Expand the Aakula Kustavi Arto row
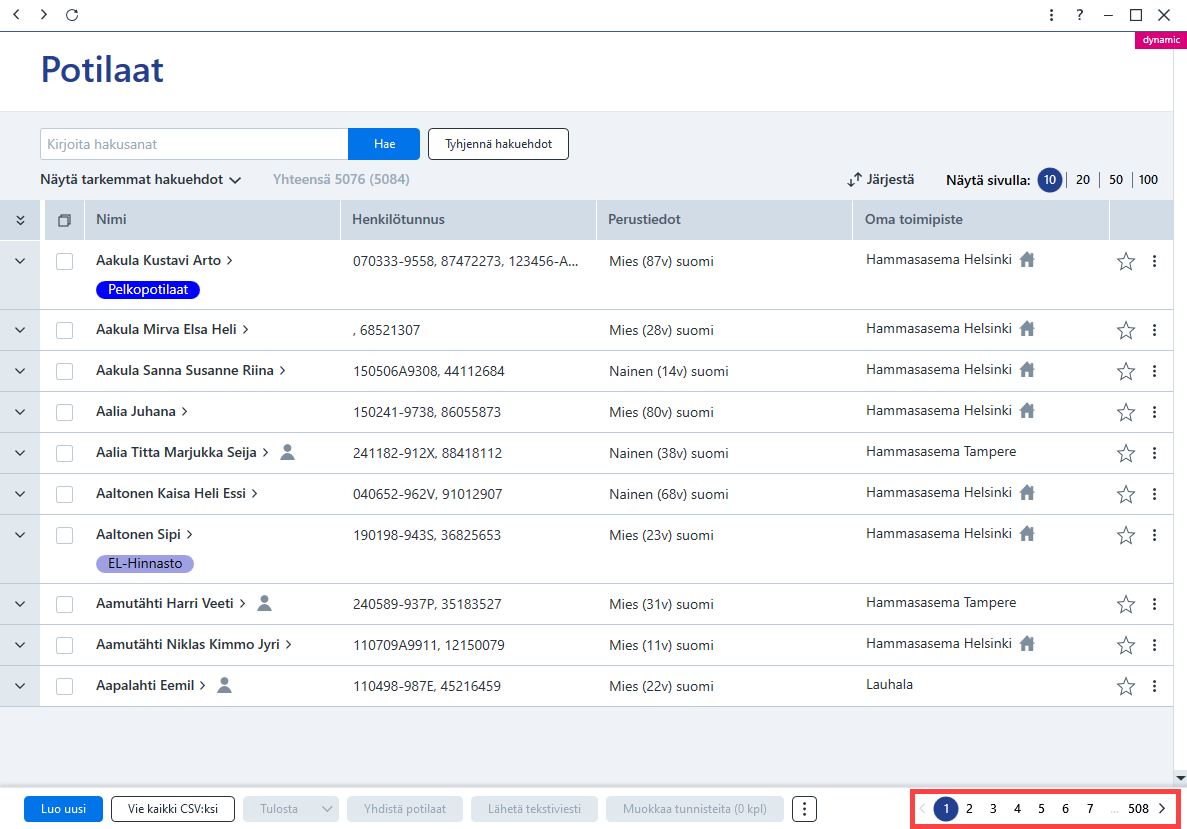This screenshot has height=829, width=1187. click(x=20, y=261)
